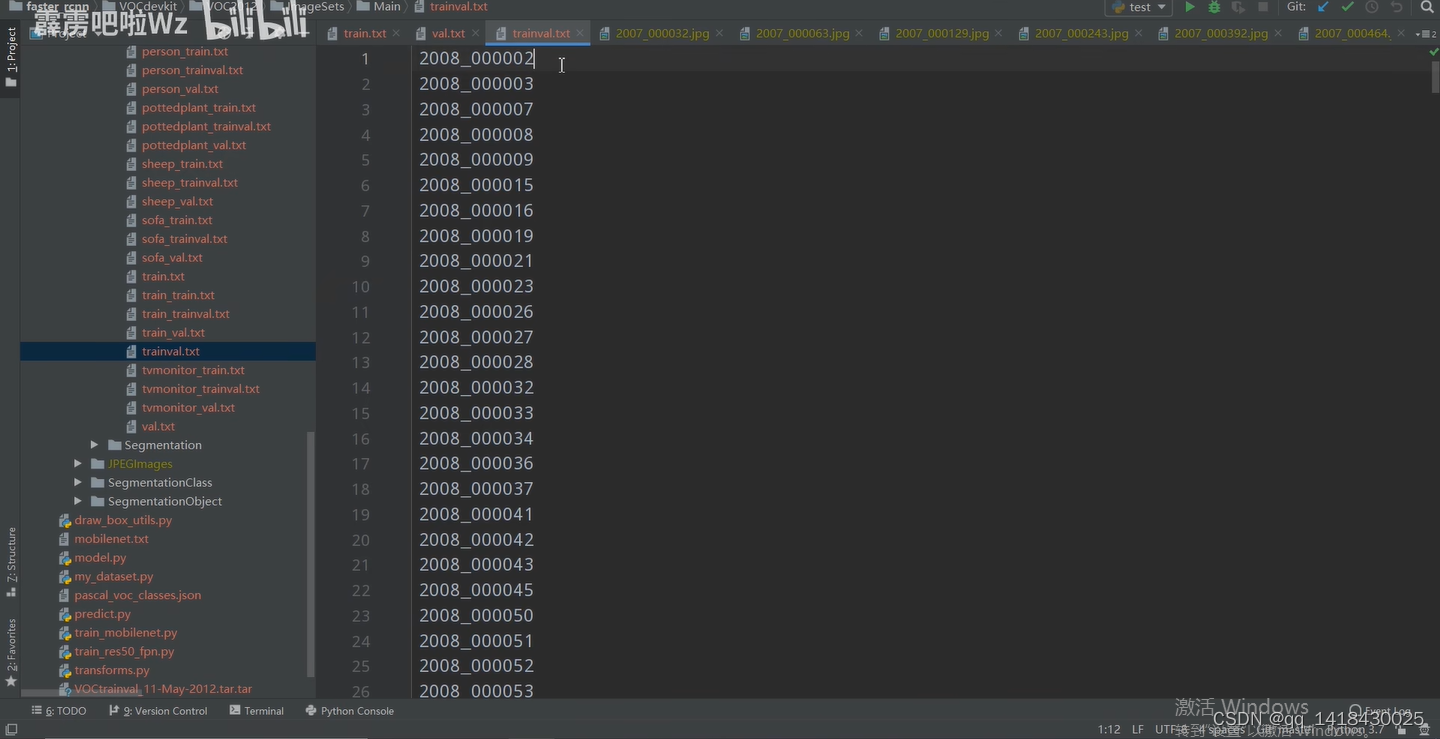The width and height of the screenshot is (1440, 739).
Task: Revert changes with Git undo arrow
Action: 1397,7
